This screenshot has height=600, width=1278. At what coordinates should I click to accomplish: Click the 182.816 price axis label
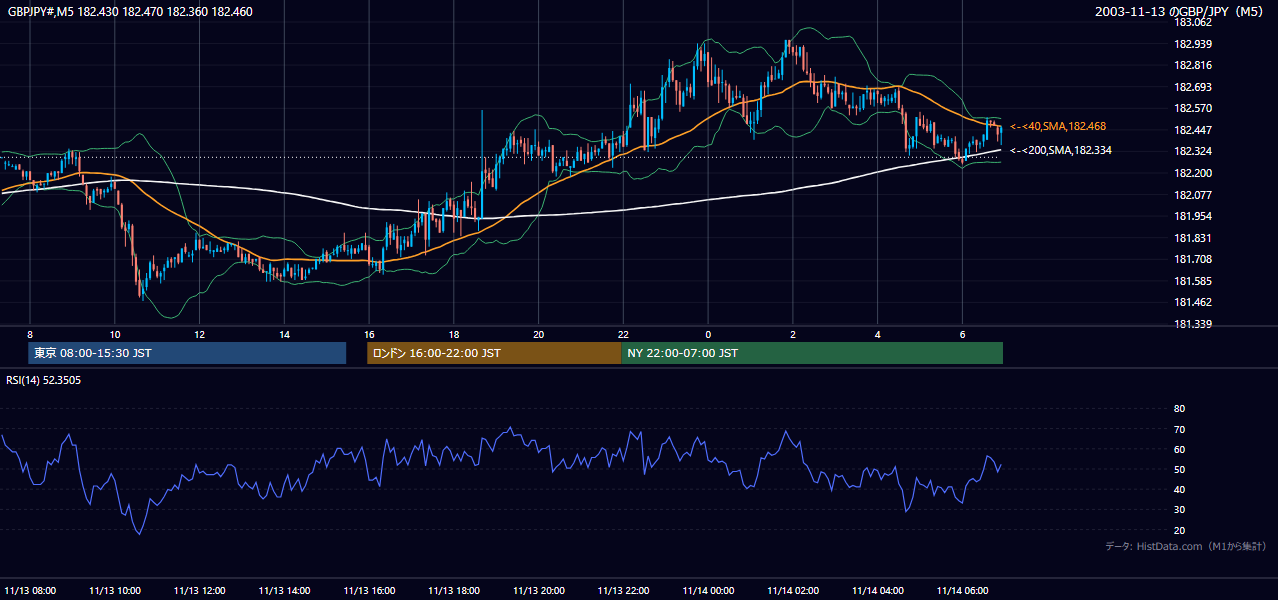[x=1193, y=65]
